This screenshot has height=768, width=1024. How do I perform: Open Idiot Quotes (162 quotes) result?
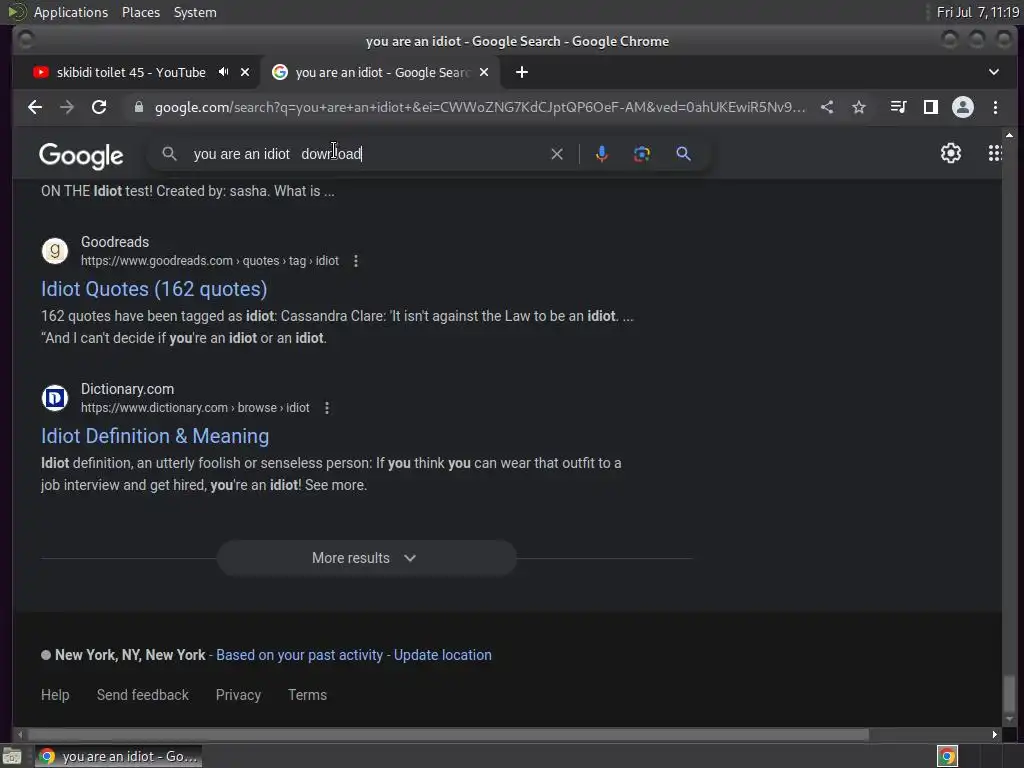(x=154, y=289)
